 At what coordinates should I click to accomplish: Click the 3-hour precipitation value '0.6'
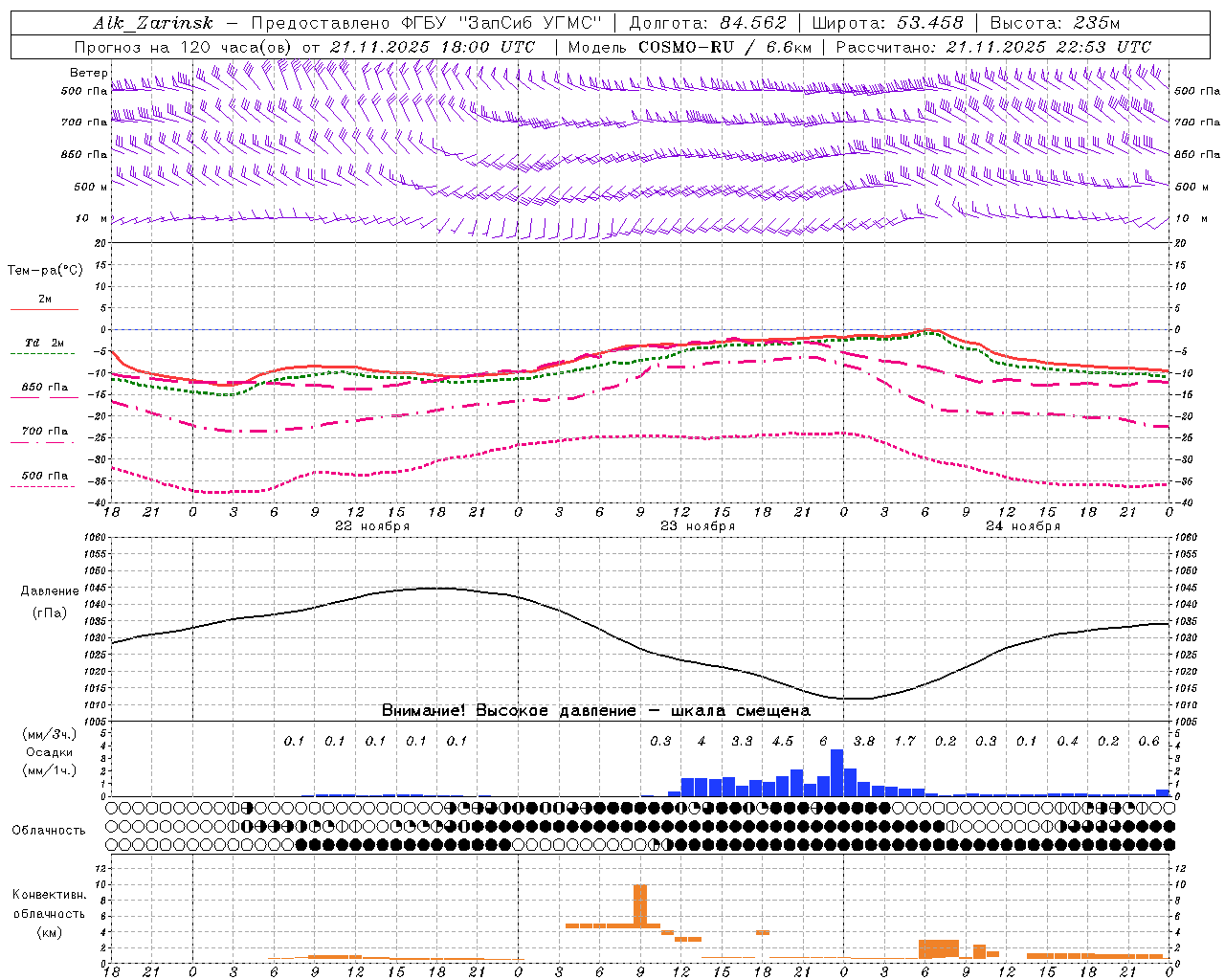(x=1148, y=742)
